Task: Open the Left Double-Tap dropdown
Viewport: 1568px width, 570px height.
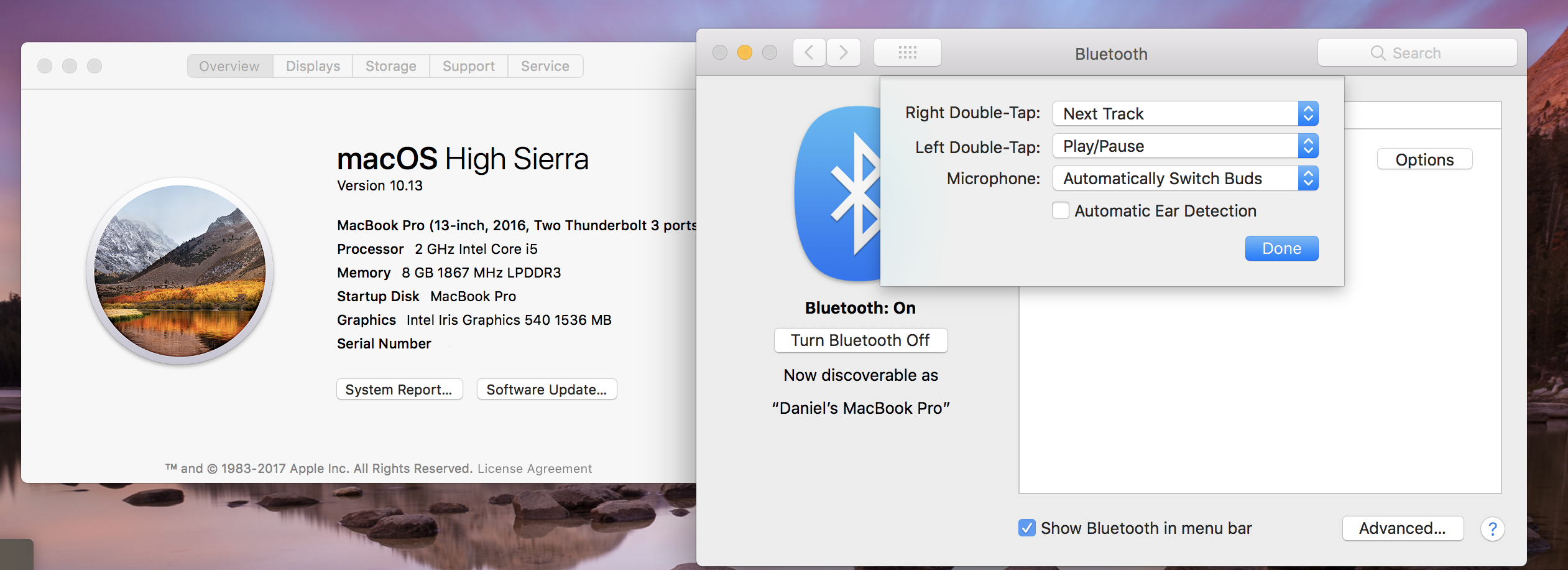Action: [1185, 146]
